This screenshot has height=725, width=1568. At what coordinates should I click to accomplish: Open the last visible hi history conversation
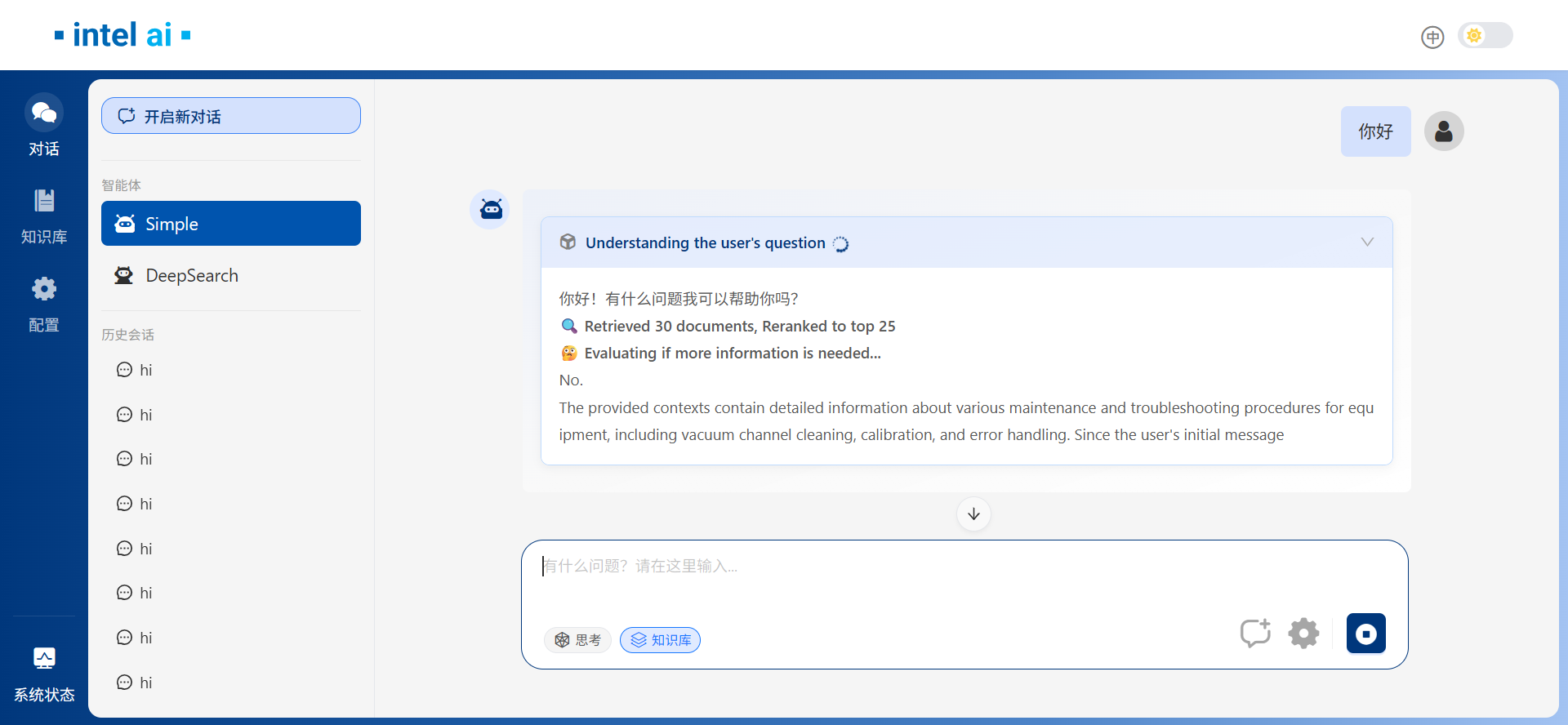[x=145, y=683]
